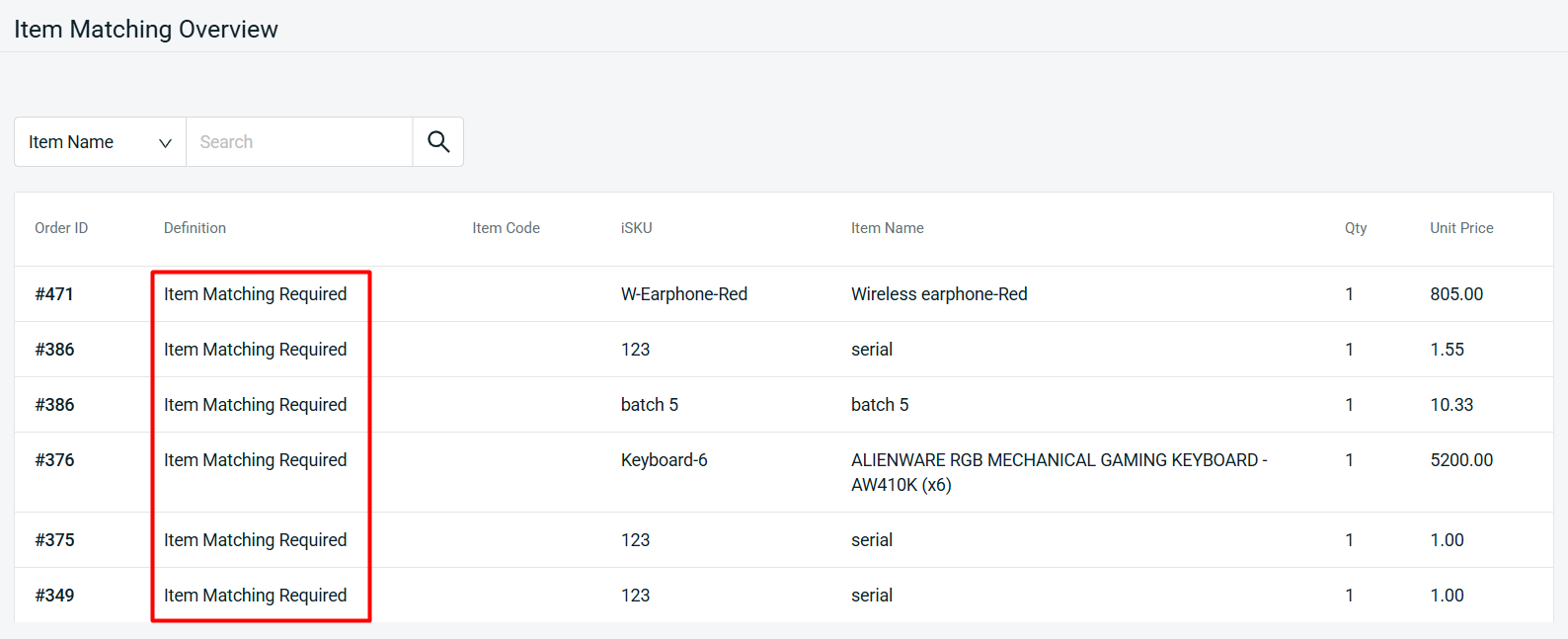
Task: Click the Order ID column header
Action: pyautogui.click(x=61, y=228)
